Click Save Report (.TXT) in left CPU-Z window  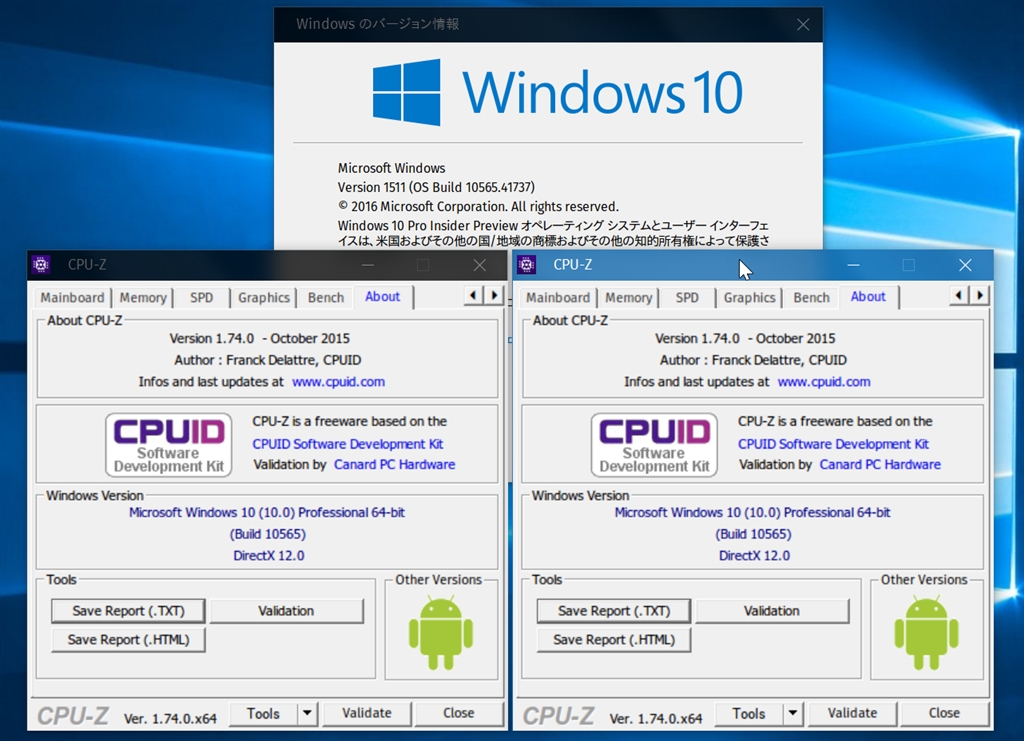128,611
